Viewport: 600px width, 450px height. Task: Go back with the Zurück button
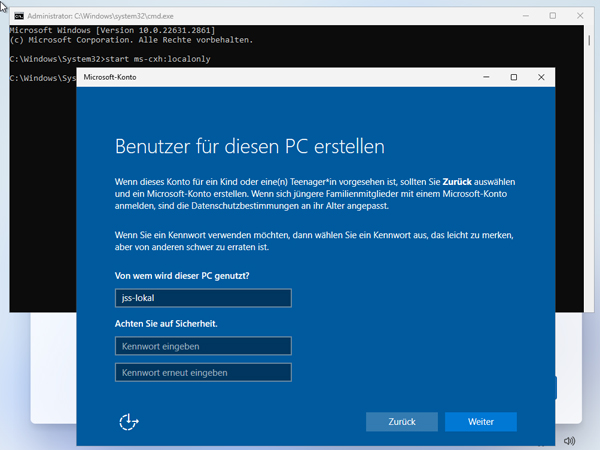coord(402,422)
